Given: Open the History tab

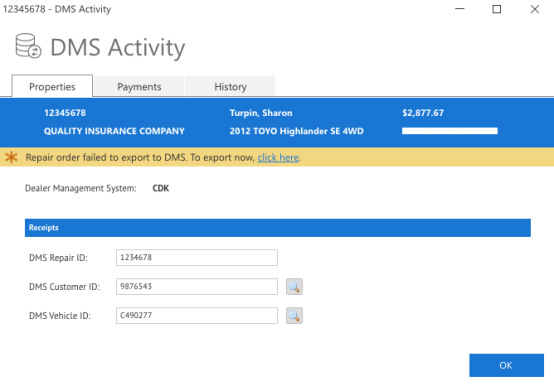Looking at the screenshot, I should click(230, 86).
